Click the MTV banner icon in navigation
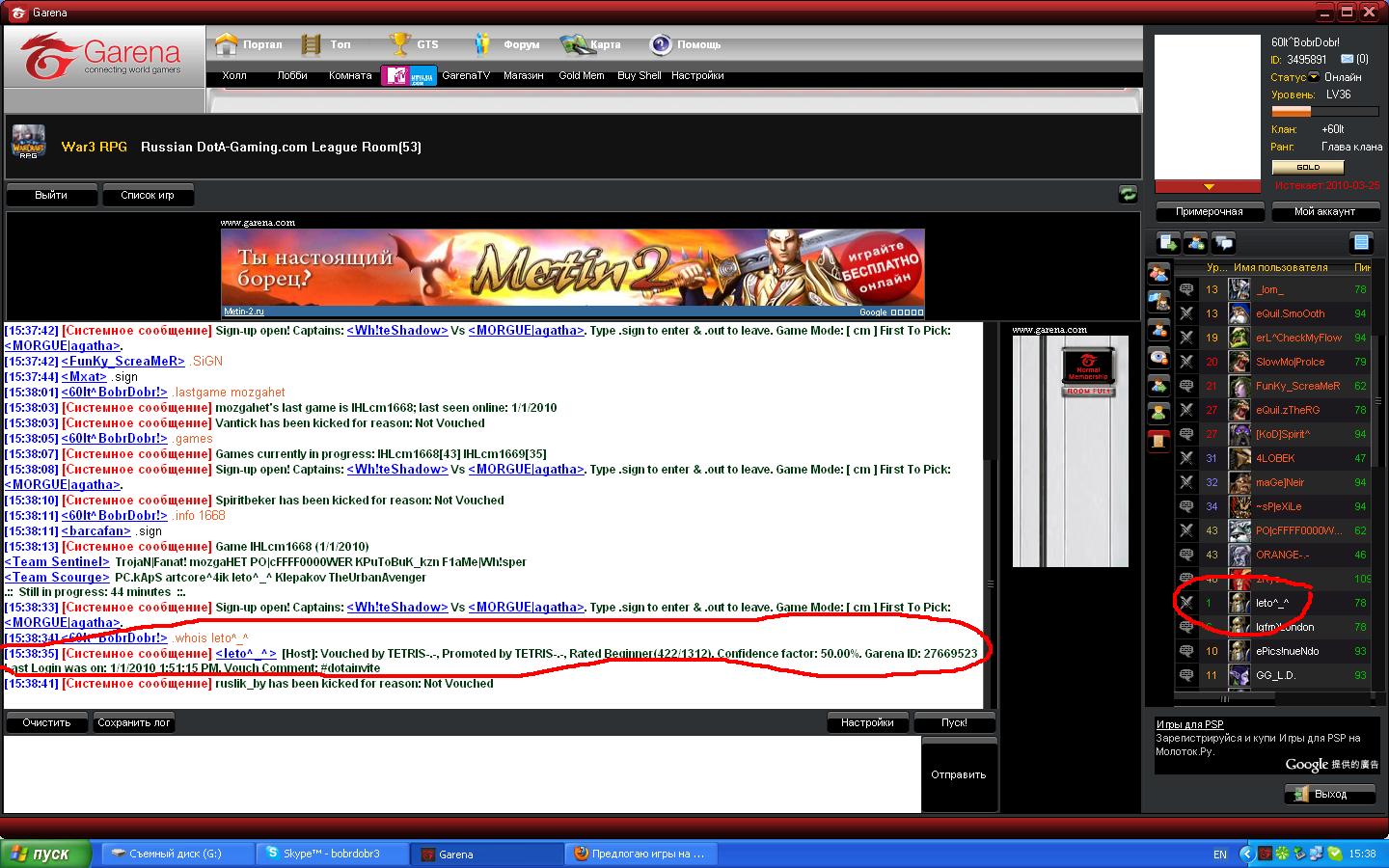1389x868 pixels. 409,75
